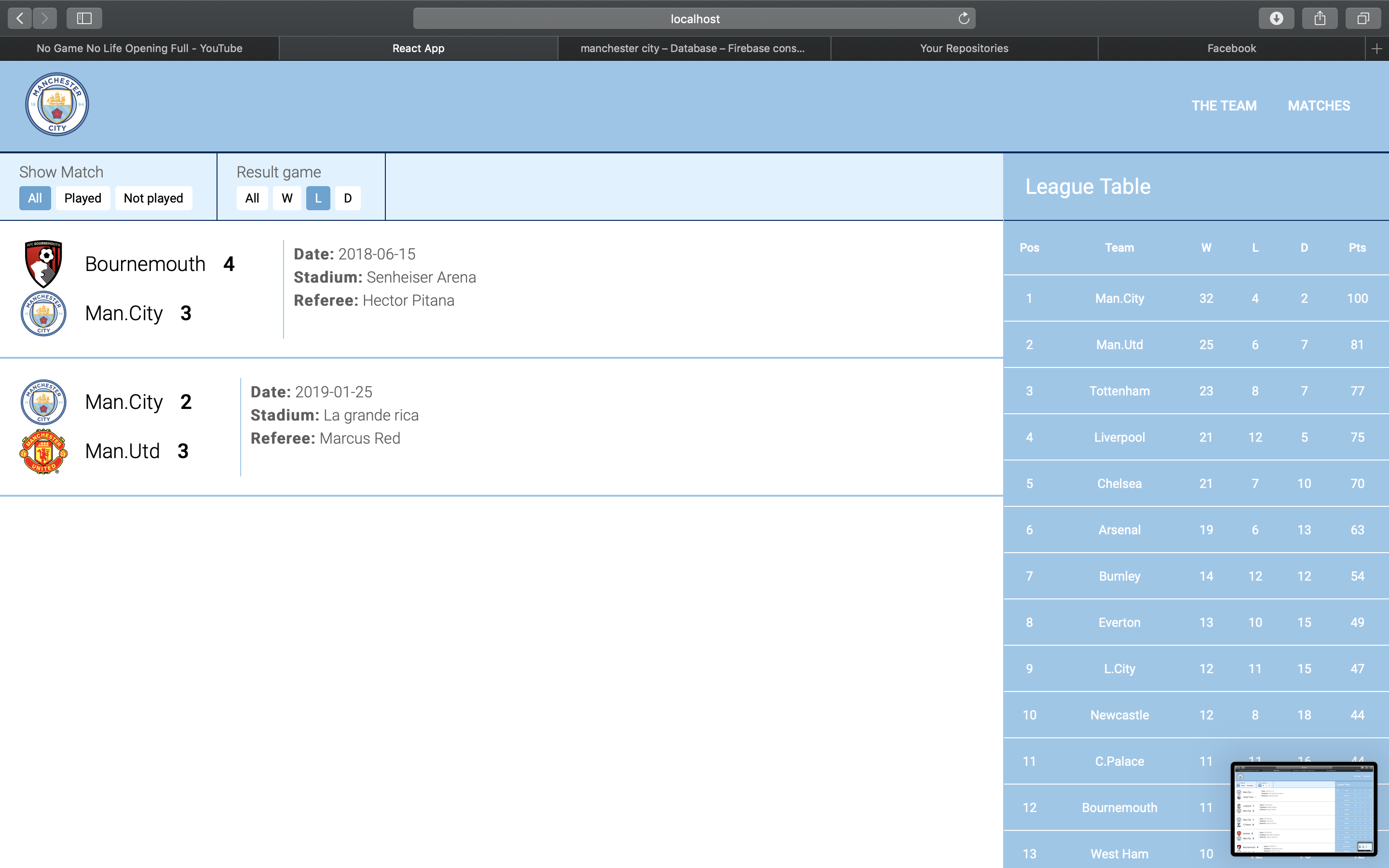Open a new tab with plus icon
1389x868 pixels.
pos(1376,49)
